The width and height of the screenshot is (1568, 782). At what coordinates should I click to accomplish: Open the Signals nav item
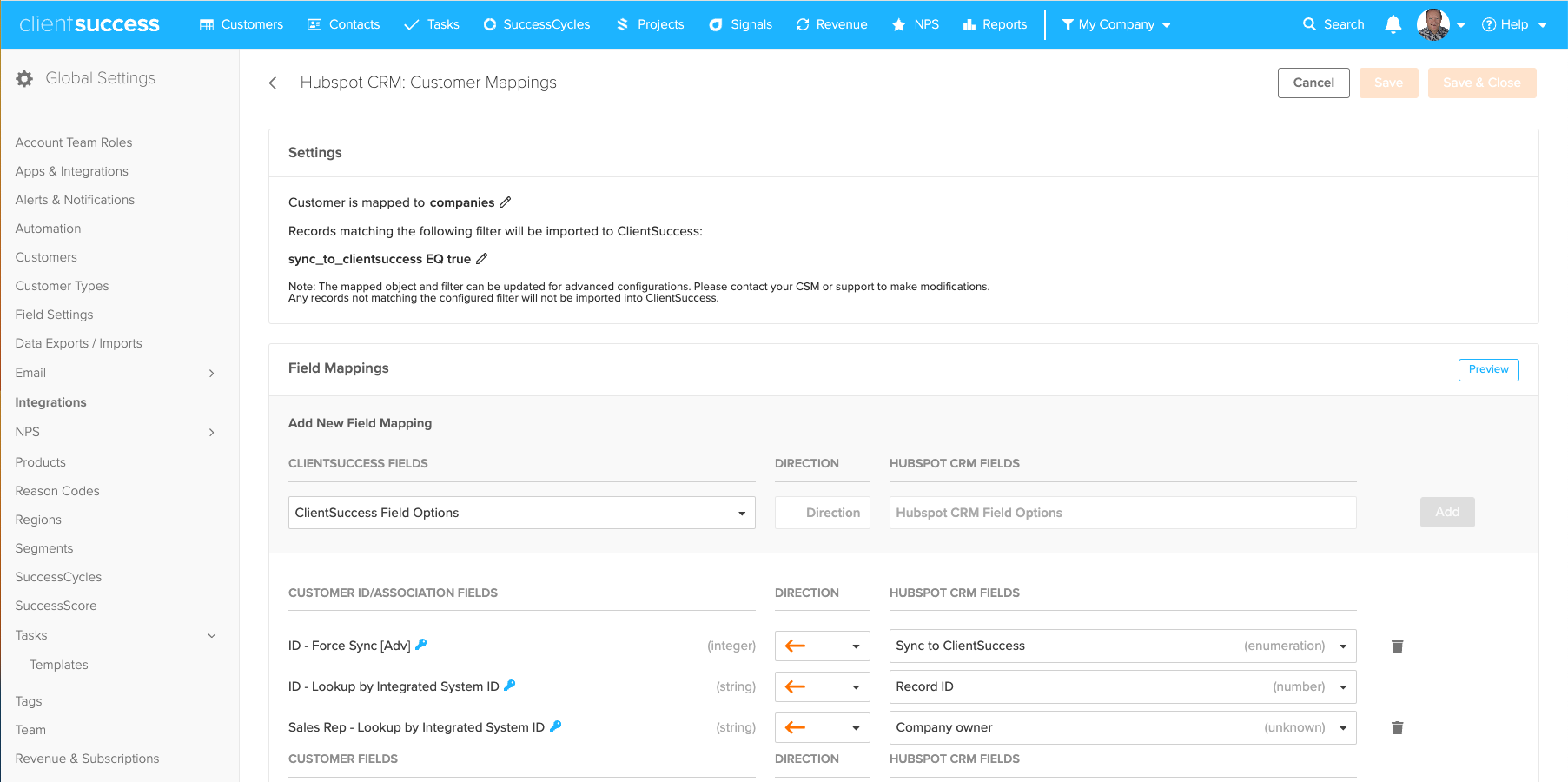(x=741, y=24)
